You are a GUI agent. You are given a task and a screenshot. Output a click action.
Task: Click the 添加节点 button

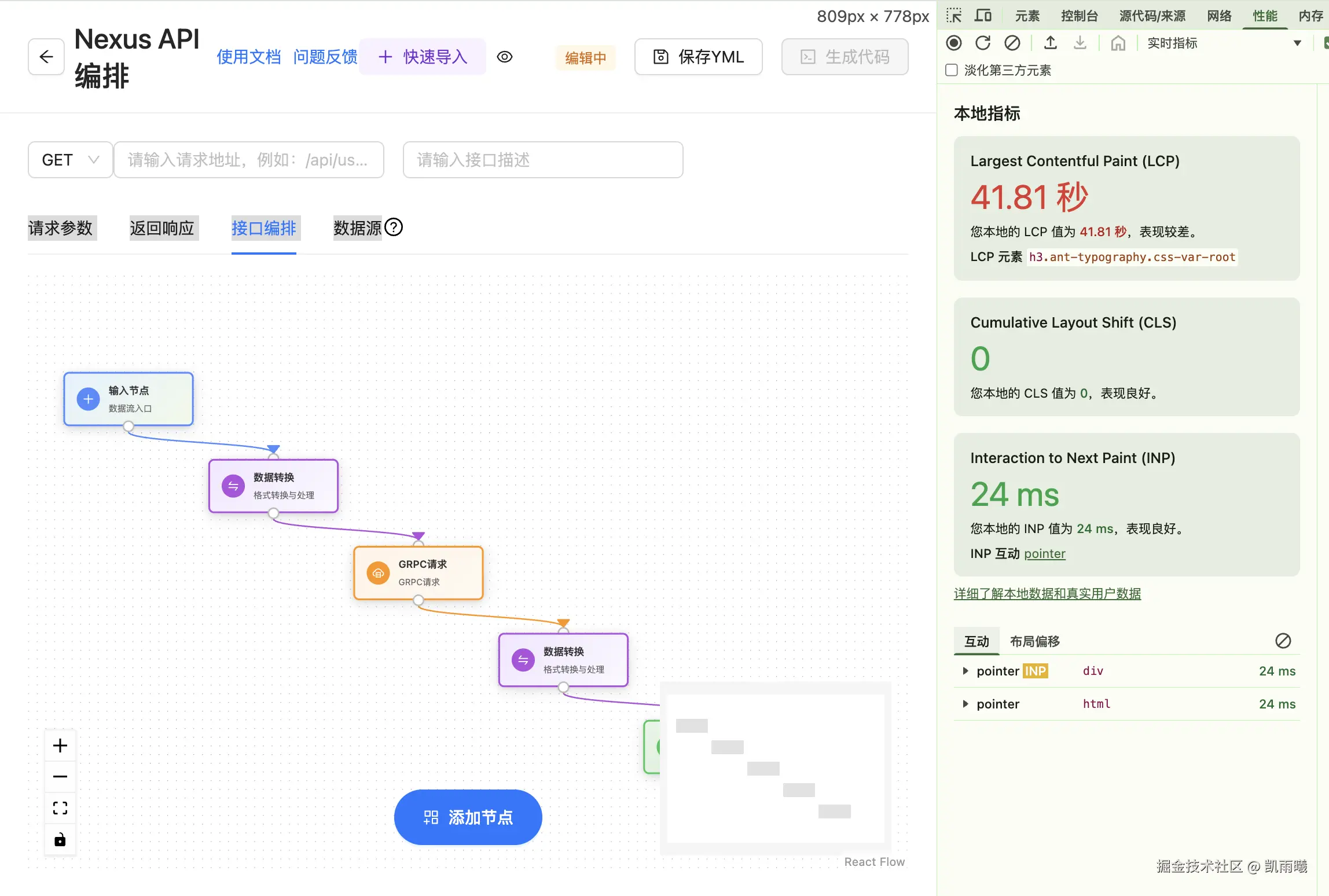(468, 817)
